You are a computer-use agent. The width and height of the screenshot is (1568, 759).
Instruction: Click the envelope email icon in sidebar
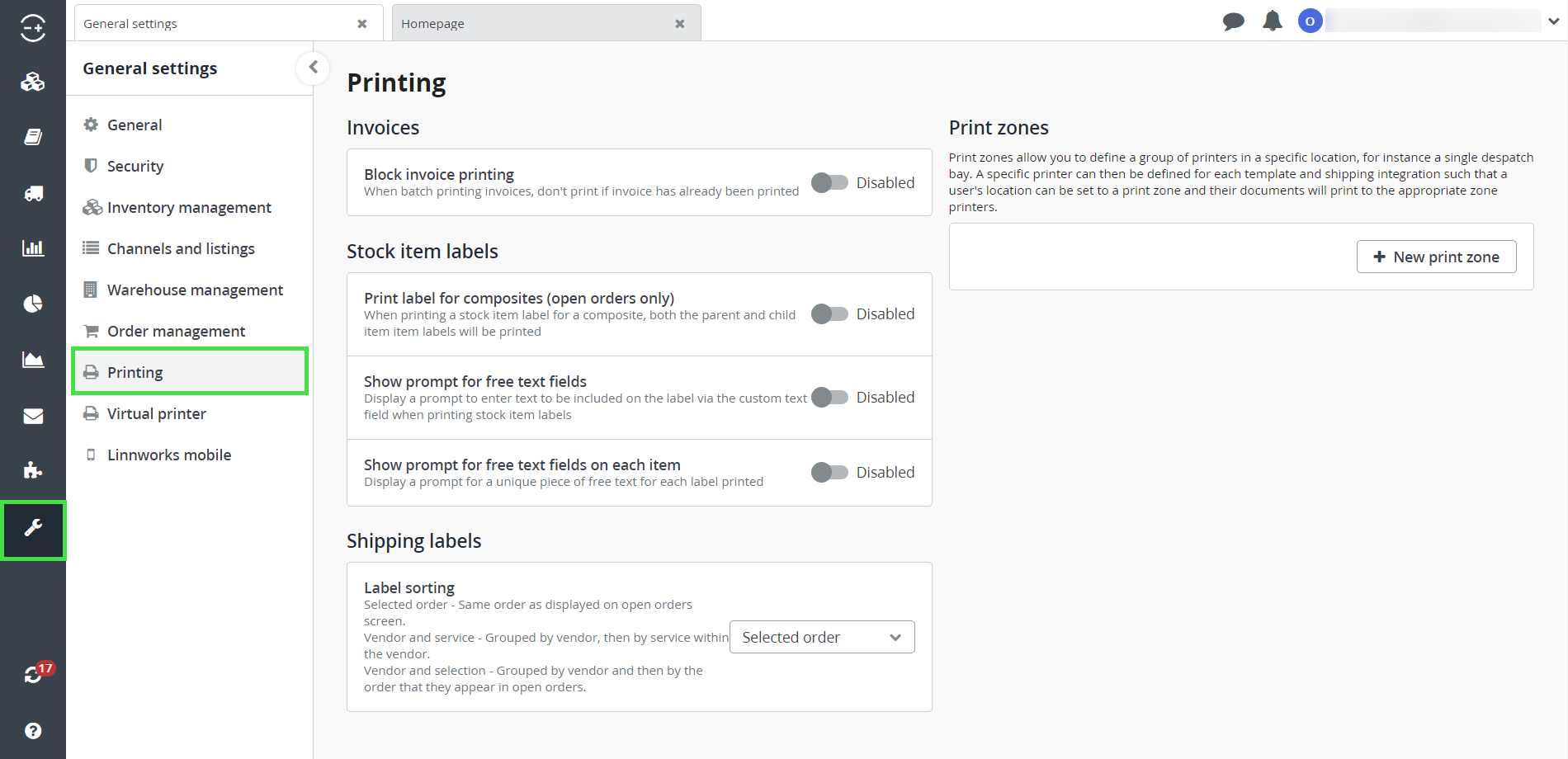(x=33, y=416)
